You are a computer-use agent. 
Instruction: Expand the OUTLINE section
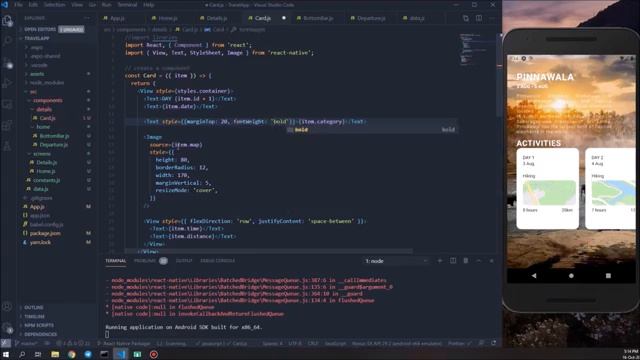33,307
